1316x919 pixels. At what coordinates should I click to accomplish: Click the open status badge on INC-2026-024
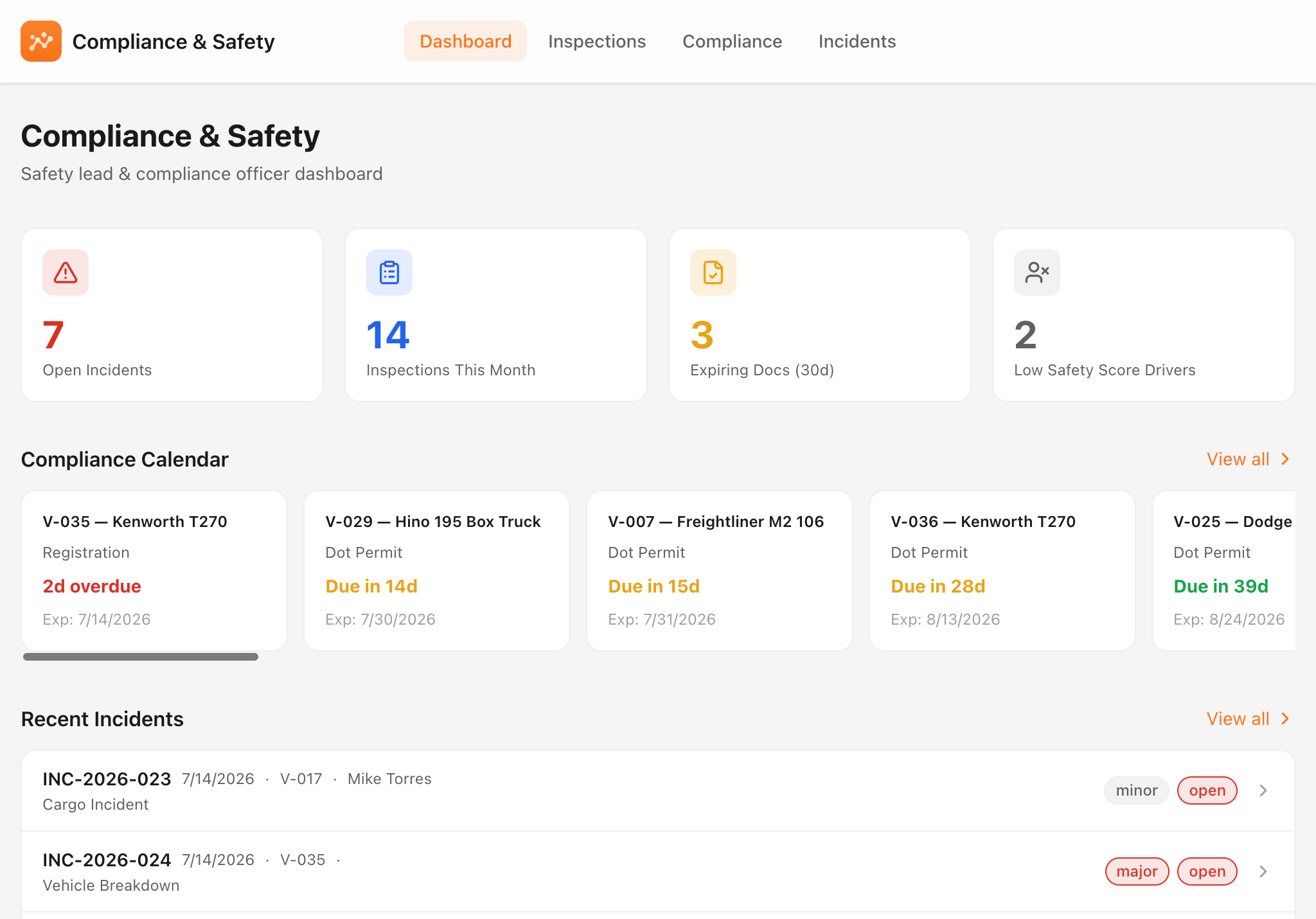pyautogui.click(x=1207, y=871)
